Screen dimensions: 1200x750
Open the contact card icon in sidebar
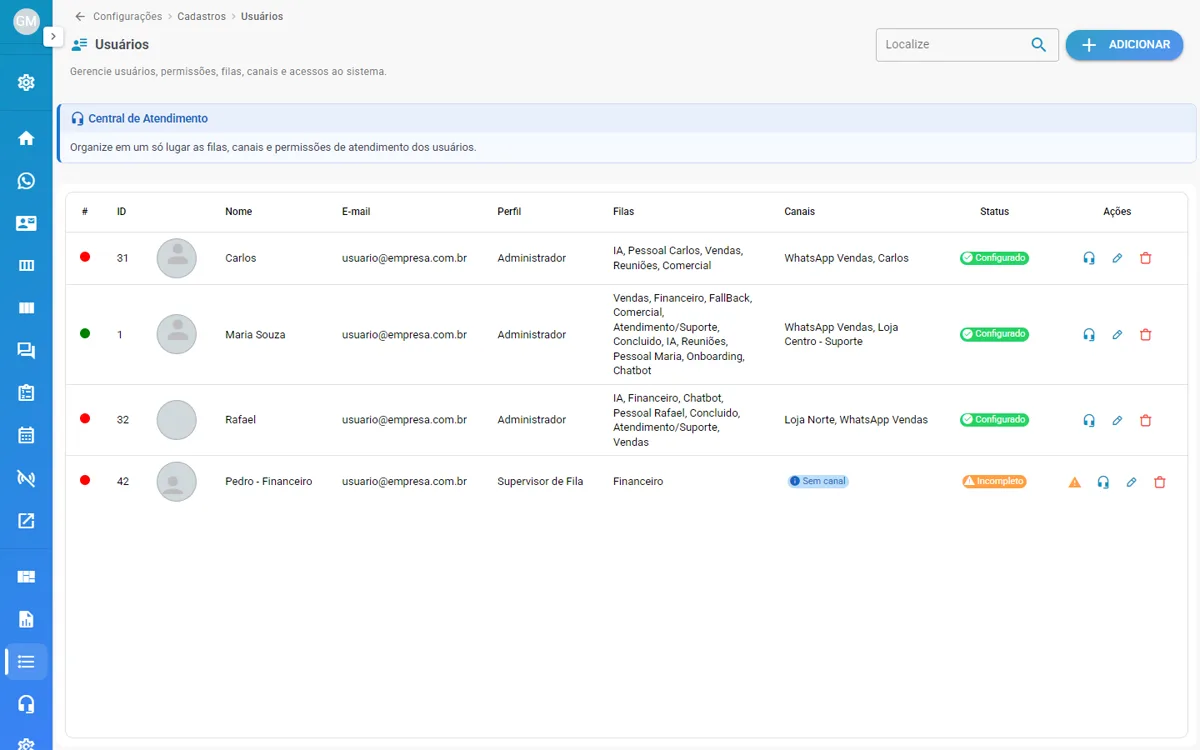(x=26, y=224)
